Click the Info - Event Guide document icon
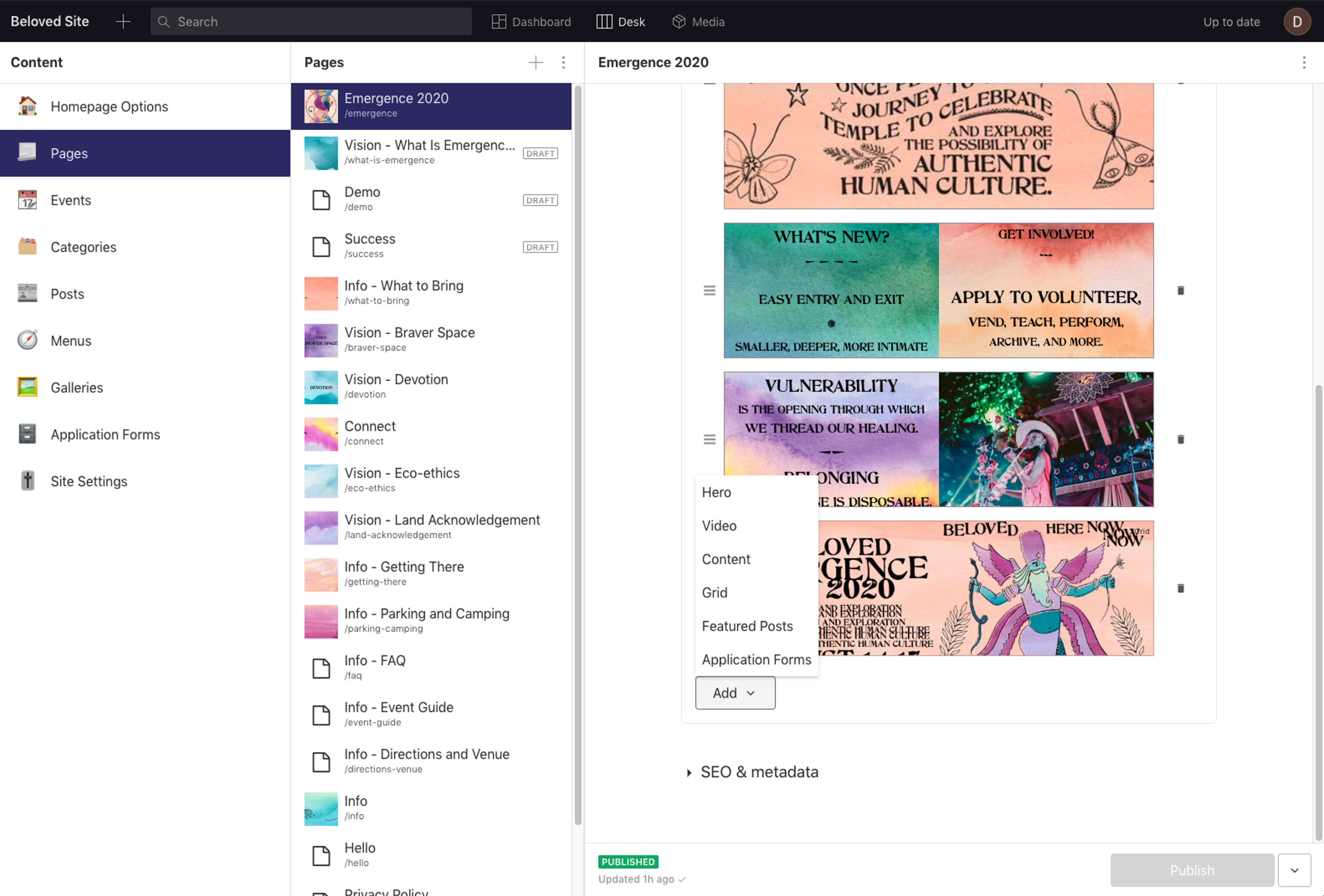 click(x=321, y=715)
